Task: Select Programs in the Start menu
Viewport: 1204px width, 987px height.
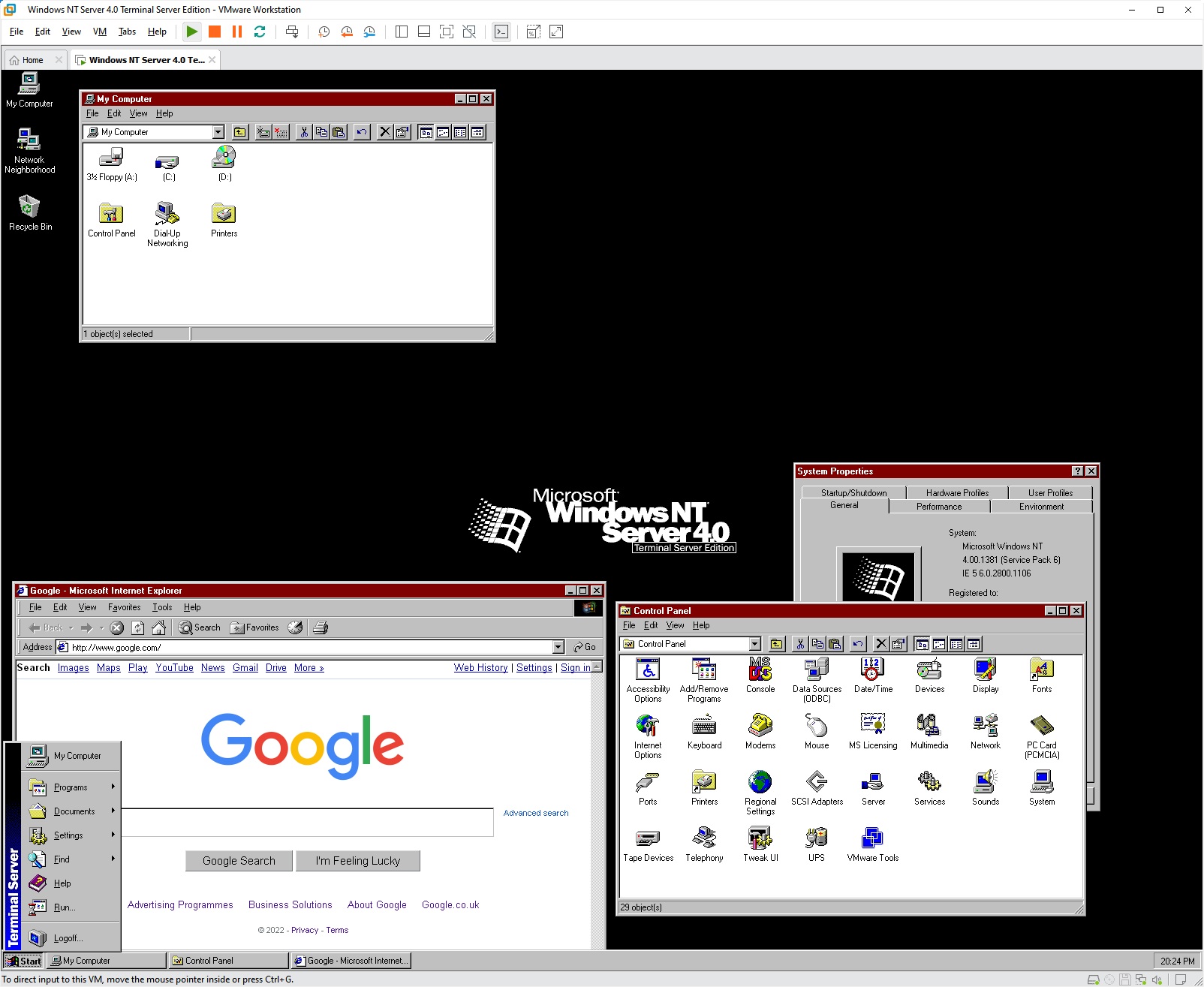Action: (x=71, y=787)
